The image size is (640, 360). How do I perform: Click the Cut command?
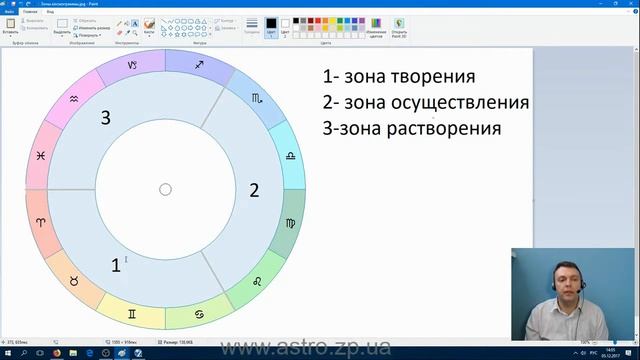(x=33, y=20)
